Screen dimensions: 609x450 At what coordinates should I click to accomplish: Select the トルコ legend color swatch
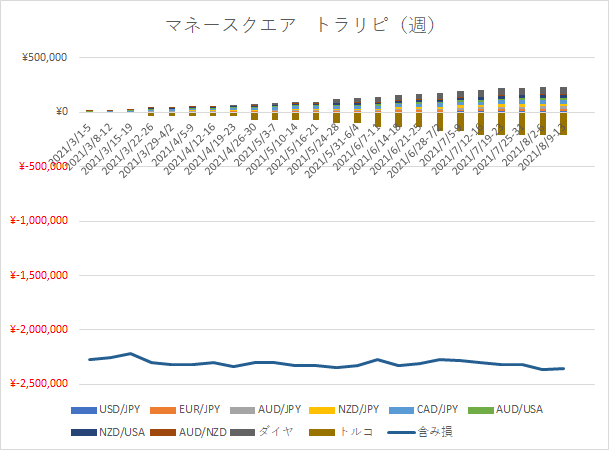322,433
